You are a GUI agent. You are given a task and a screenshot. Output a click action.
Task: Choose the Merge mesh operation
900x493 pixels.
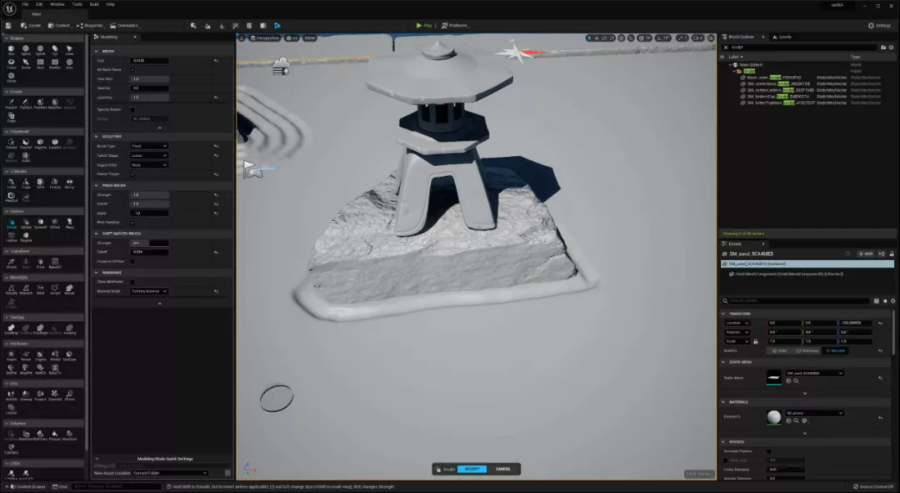69,290
